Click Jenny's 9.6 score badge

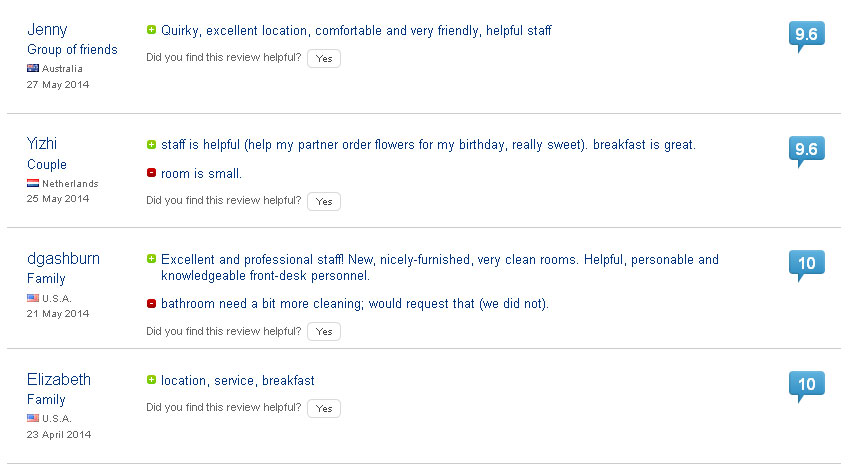click(x=806, y=36)
